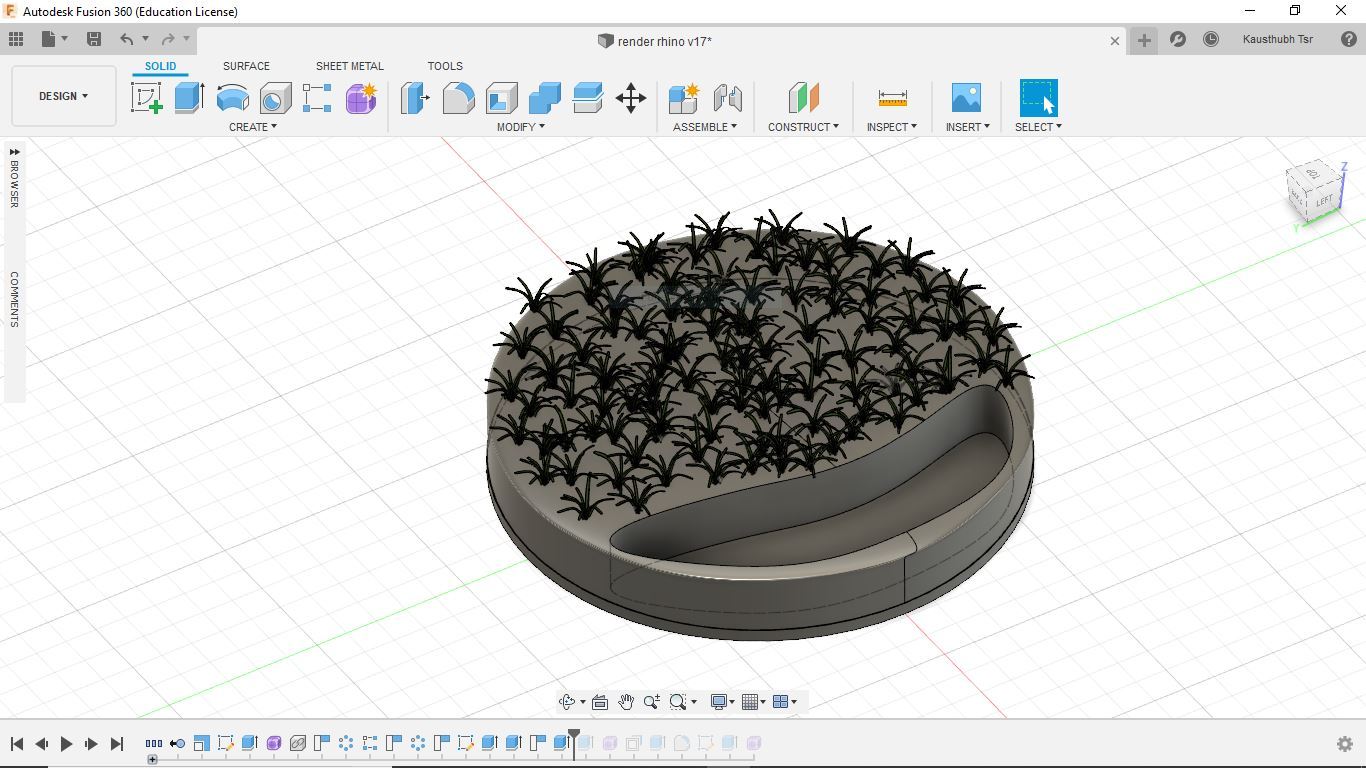
Task: Select the Extrude tool
Action: (x=189, y=98)
